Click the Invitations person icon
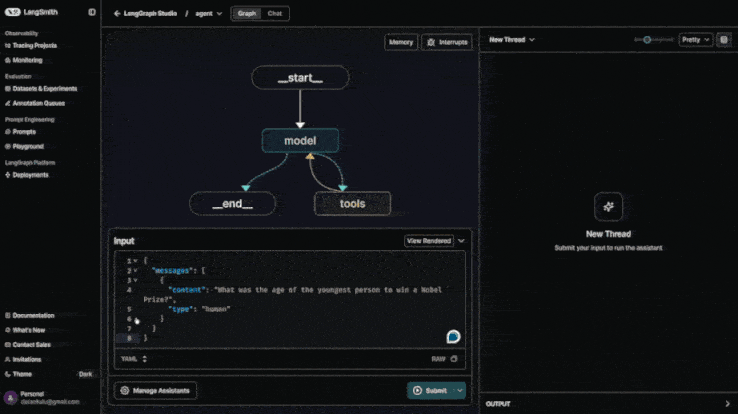 (x=8, y=359)
